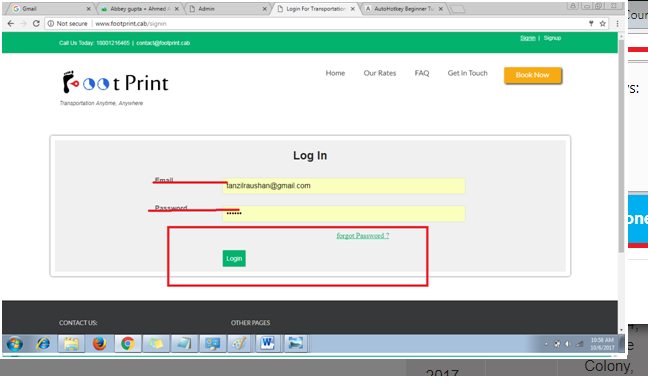648x384 pixels.
Task: Launch Internet Explorer from the taskbar
Action: coord(43,343)
